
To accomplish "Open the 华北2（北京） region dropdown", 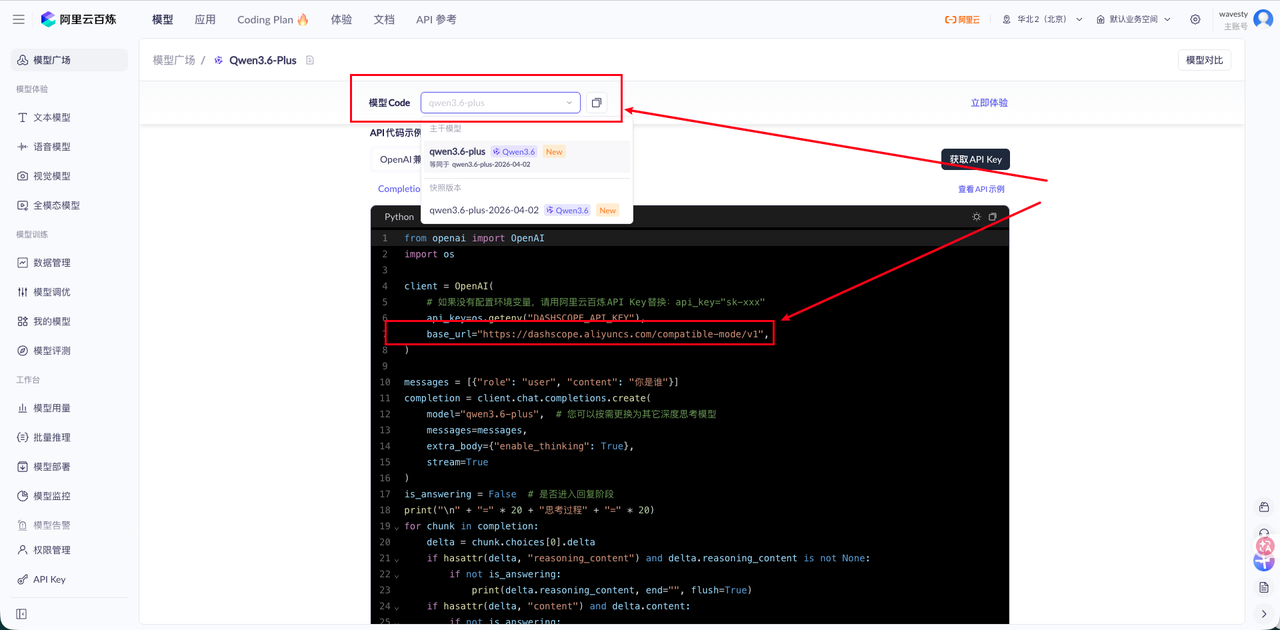I will (x=1043, y=19).
